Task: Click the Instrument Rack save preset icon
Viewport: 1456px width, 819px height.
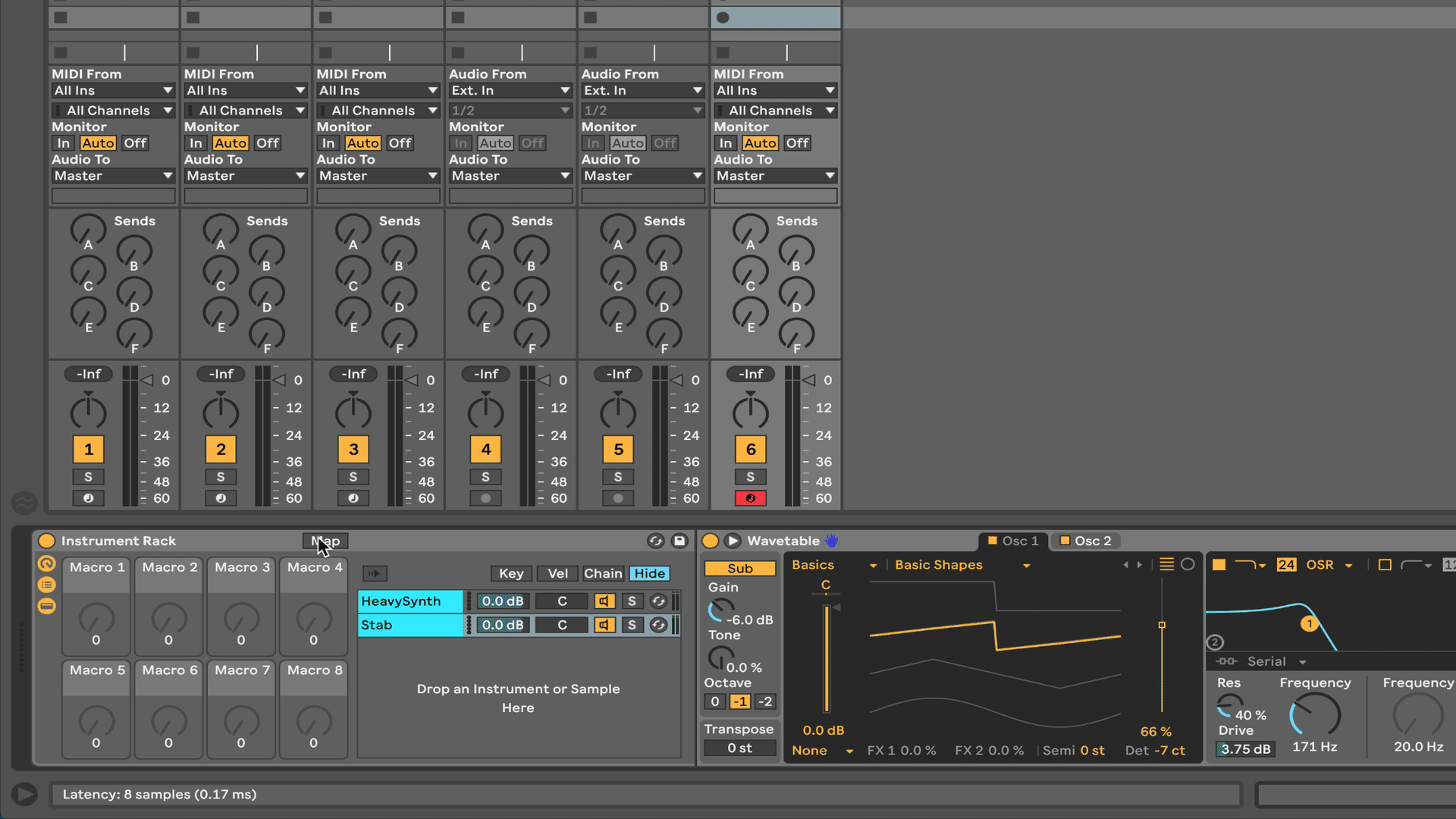Action: tap(679, 541)
